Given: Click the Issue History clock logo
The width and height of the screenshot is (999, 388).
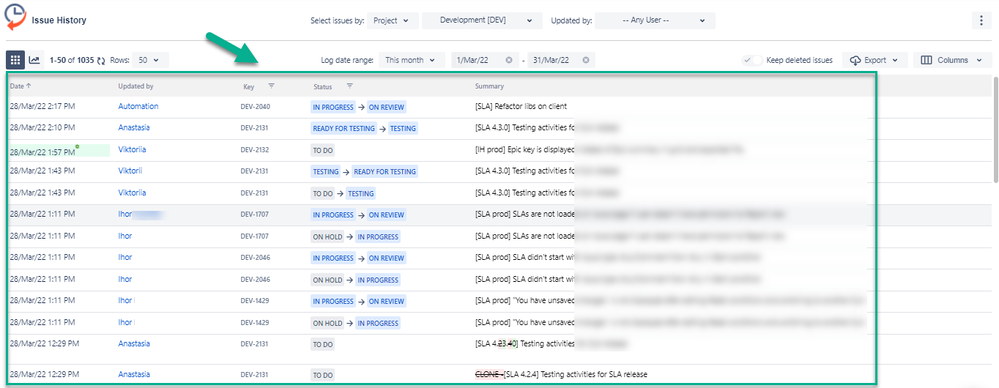Looking at the screenshot, I should point(15,17).
